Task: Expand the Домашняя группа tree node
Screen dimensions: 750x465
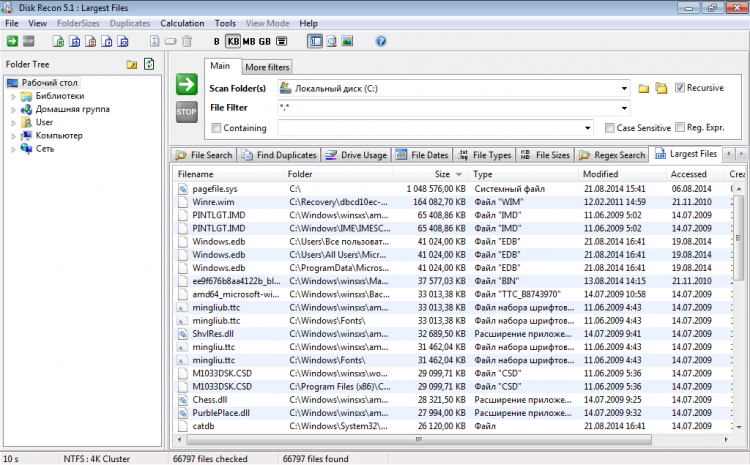Action: click(x=13, y=110)
